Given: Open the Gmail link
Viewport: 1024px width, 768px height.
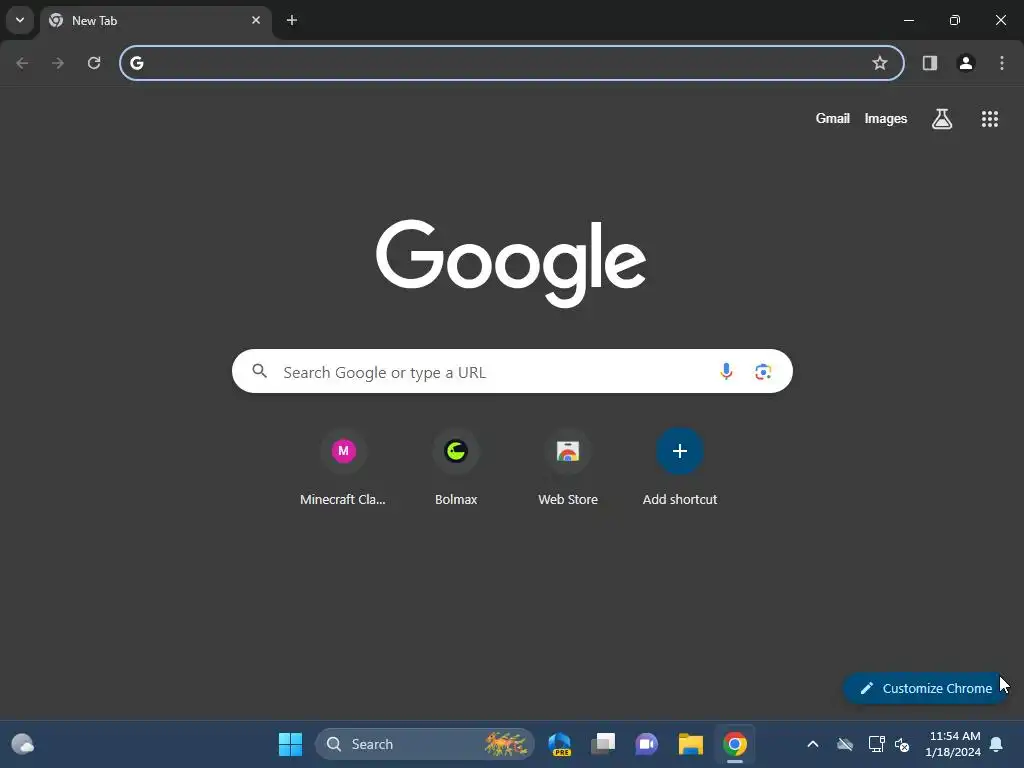Looking at the screenshot, I should tap(833, 118).
